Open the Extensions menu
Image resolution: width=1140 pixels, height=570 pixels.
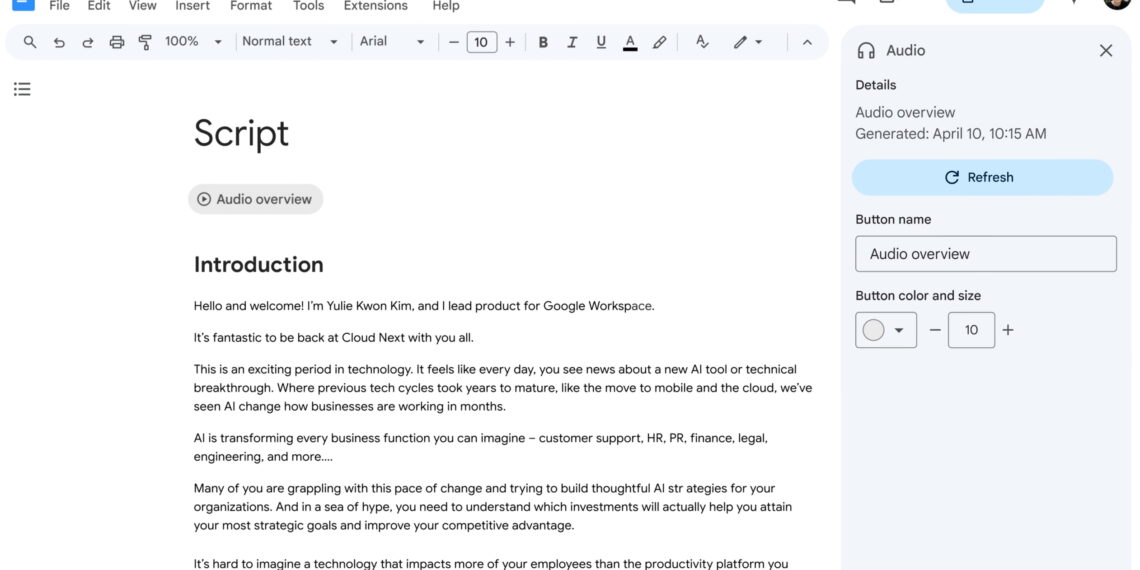[x=373, y=6]
